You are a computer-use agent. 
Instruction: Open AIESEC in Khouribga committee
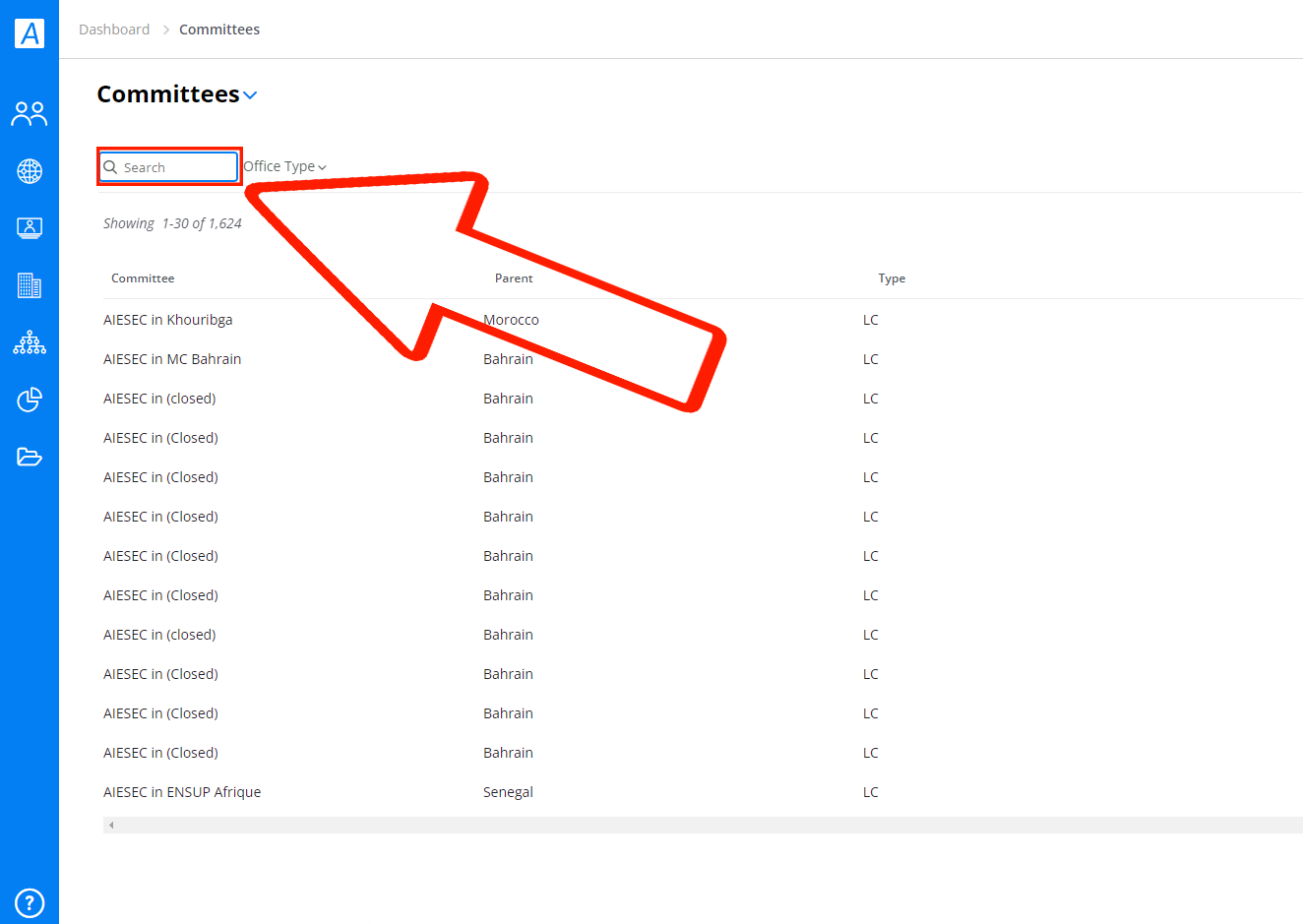pos(168,320)
